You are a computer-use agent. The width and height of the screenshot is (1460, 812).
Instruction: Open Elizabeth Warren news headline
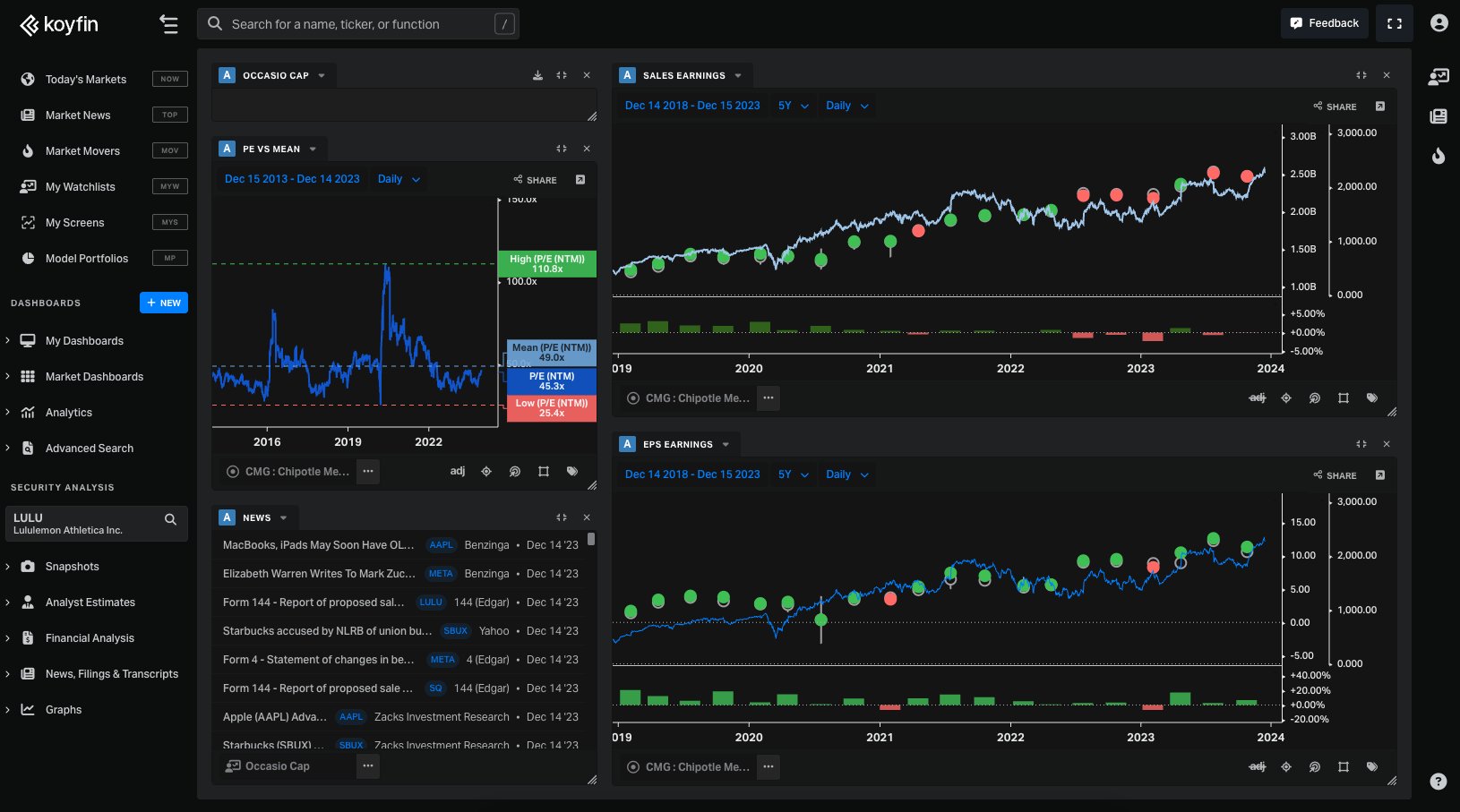coord(319,573)
